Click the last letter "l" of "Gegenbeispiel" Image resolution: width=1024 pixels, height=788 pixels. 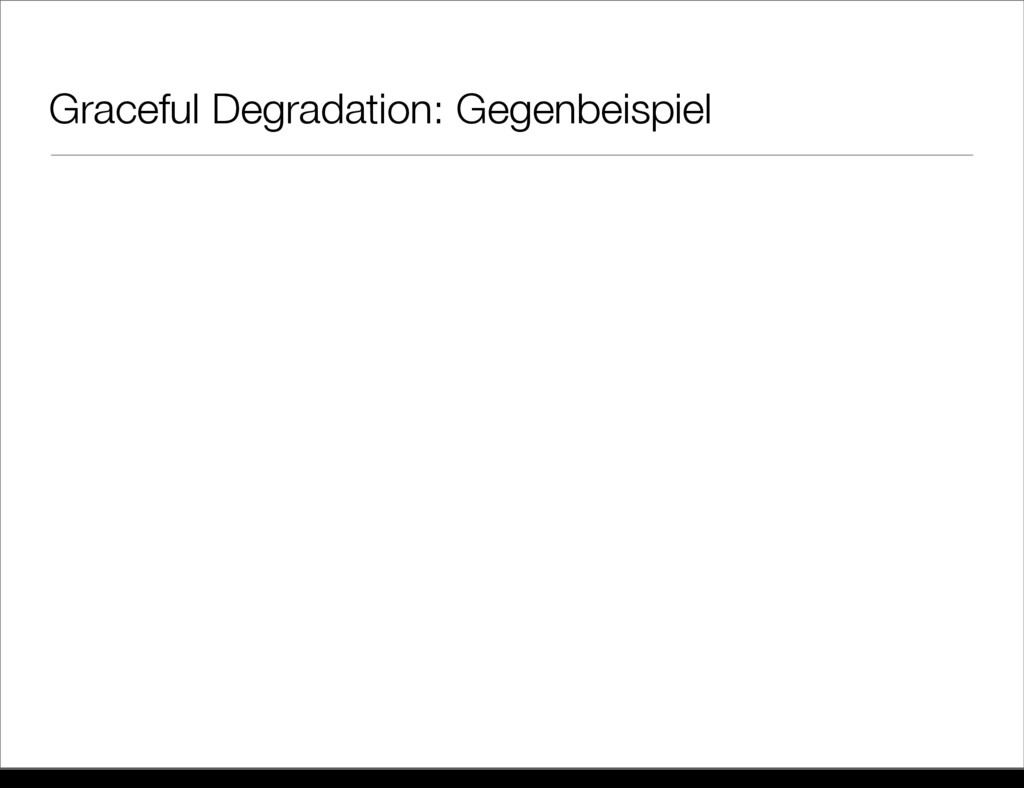pos(707,111)
